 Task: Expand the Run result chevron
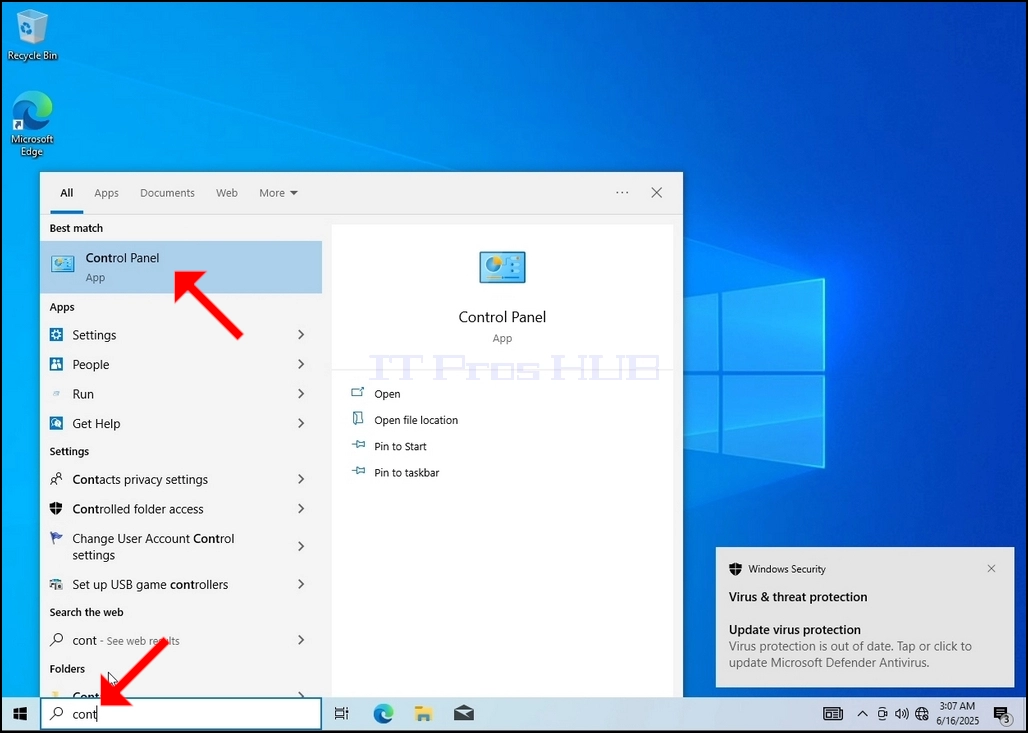point(301,394)
